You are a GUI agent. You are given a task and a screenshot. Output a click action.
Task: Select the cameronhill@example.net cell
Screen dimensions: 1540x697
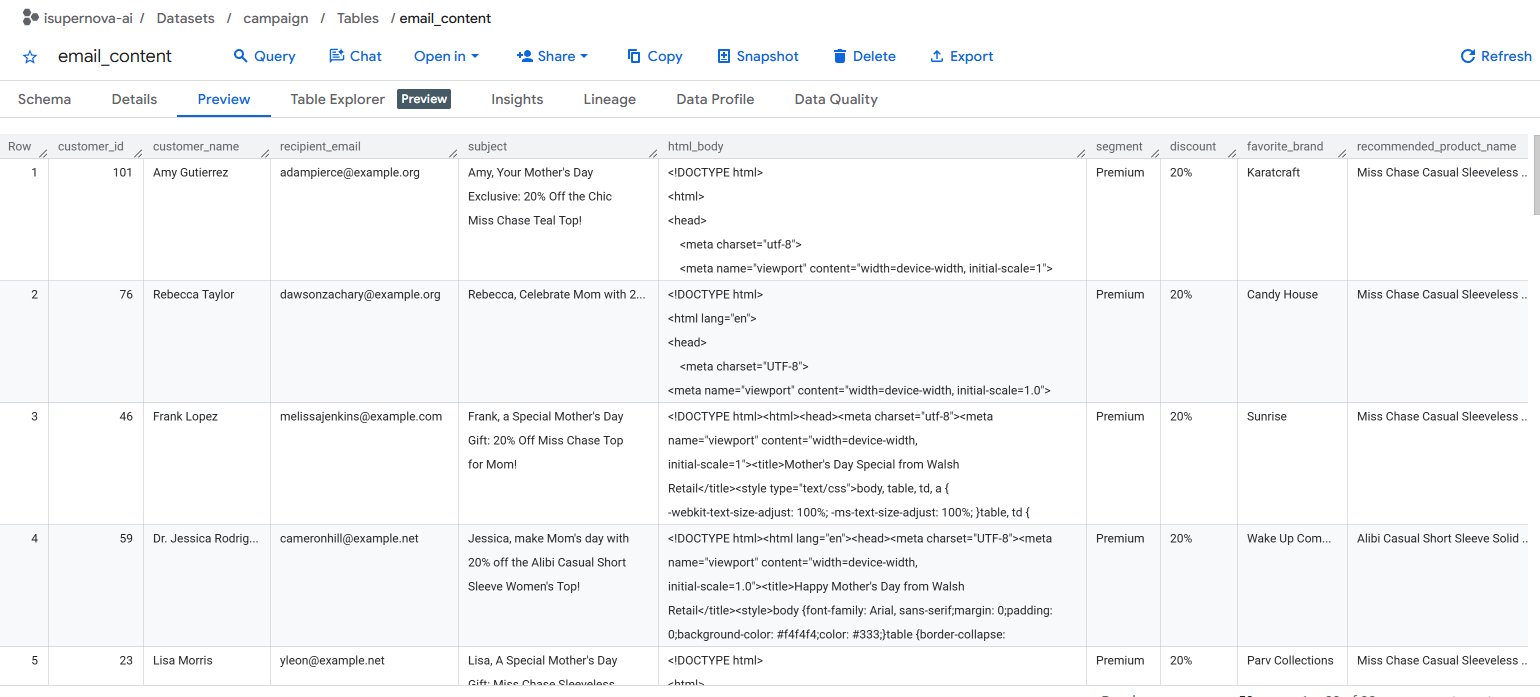(x=364, y=585)
